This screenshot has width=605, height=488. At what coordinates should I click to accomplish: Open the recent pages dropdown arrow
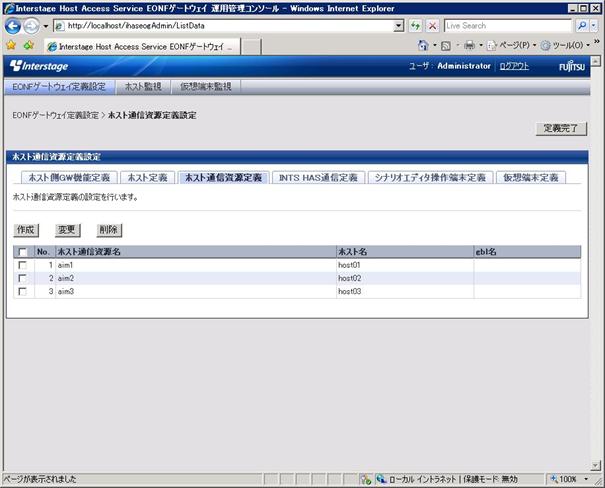[46, 26]
